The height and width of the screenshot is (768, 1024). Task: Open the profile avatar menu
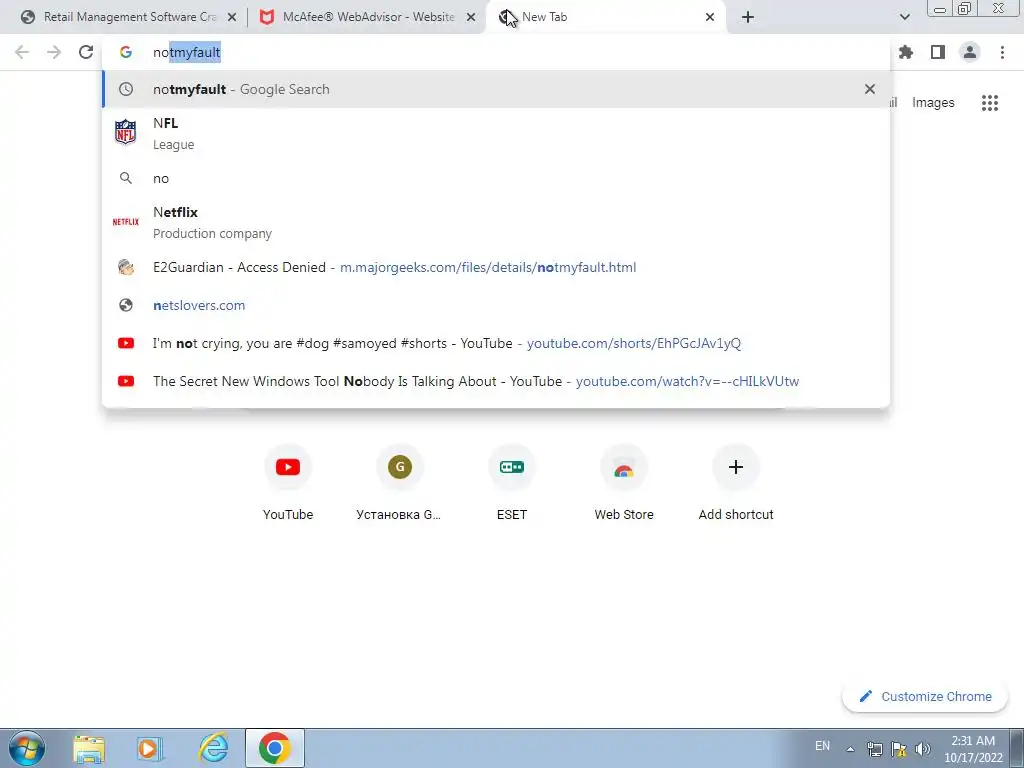tap(970, 52)
